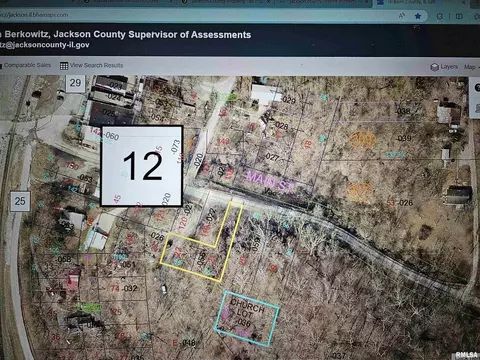Click the email jacksoncounty-il.gov in header
480x360 pixels.
pos(45,45)
